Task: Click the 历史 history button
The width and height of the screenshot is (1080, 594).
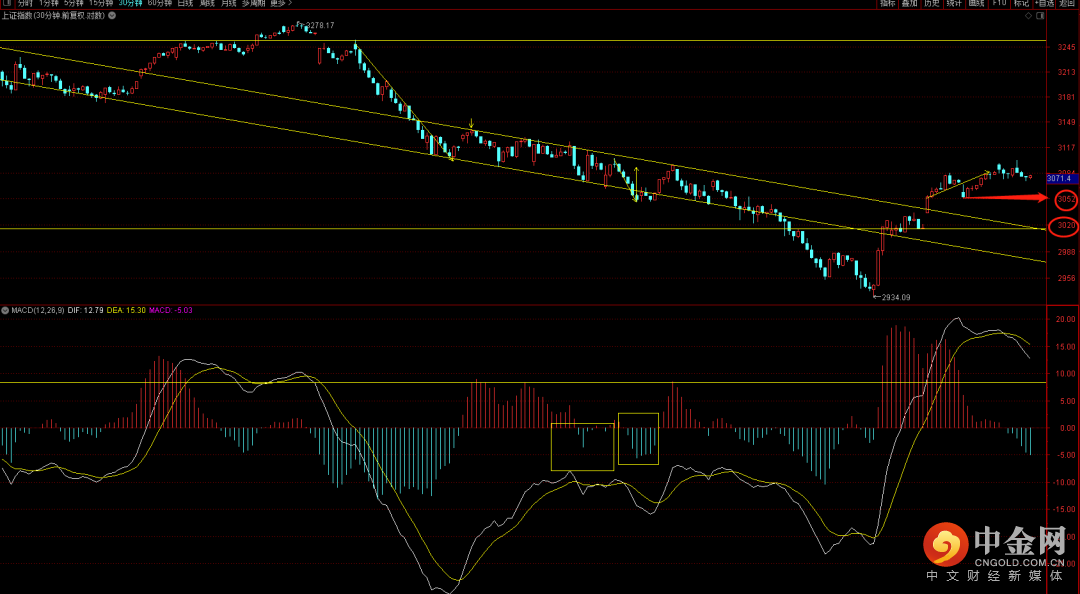Action: click(x=931, y=4)
